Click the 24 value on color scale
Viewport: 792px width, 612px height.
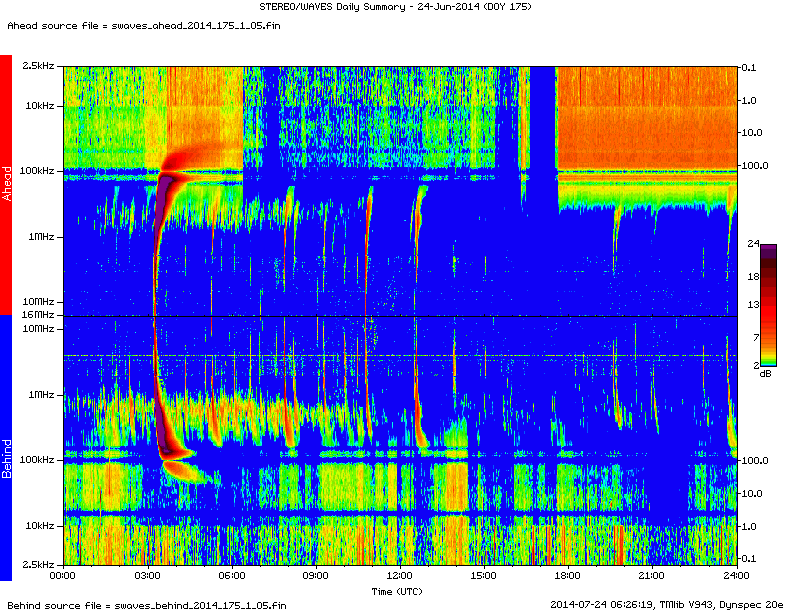pyautogui.click(x=753, y=243)
